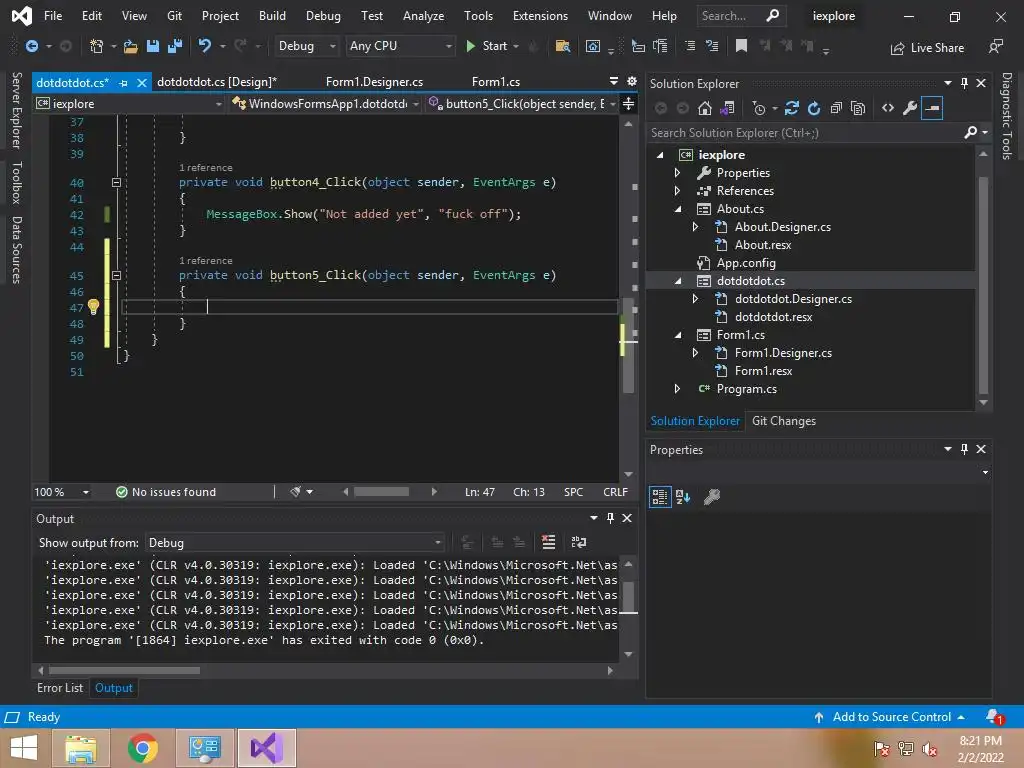Collapse the button5_Click method outline
Screen dimensions: 1024x768
116,276
